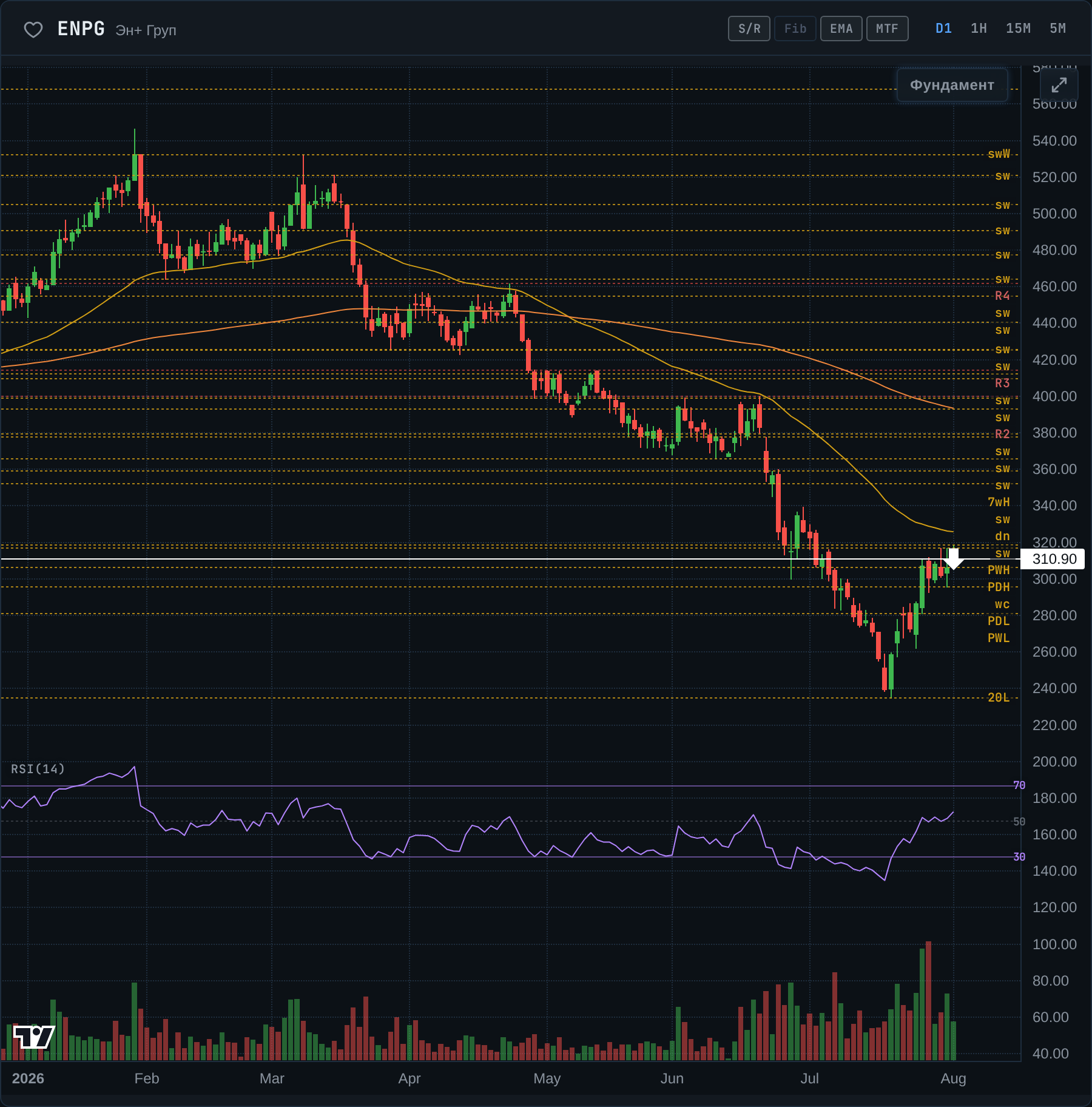
Task: Click the Aug label on time axis
Action: point(953,1078)
